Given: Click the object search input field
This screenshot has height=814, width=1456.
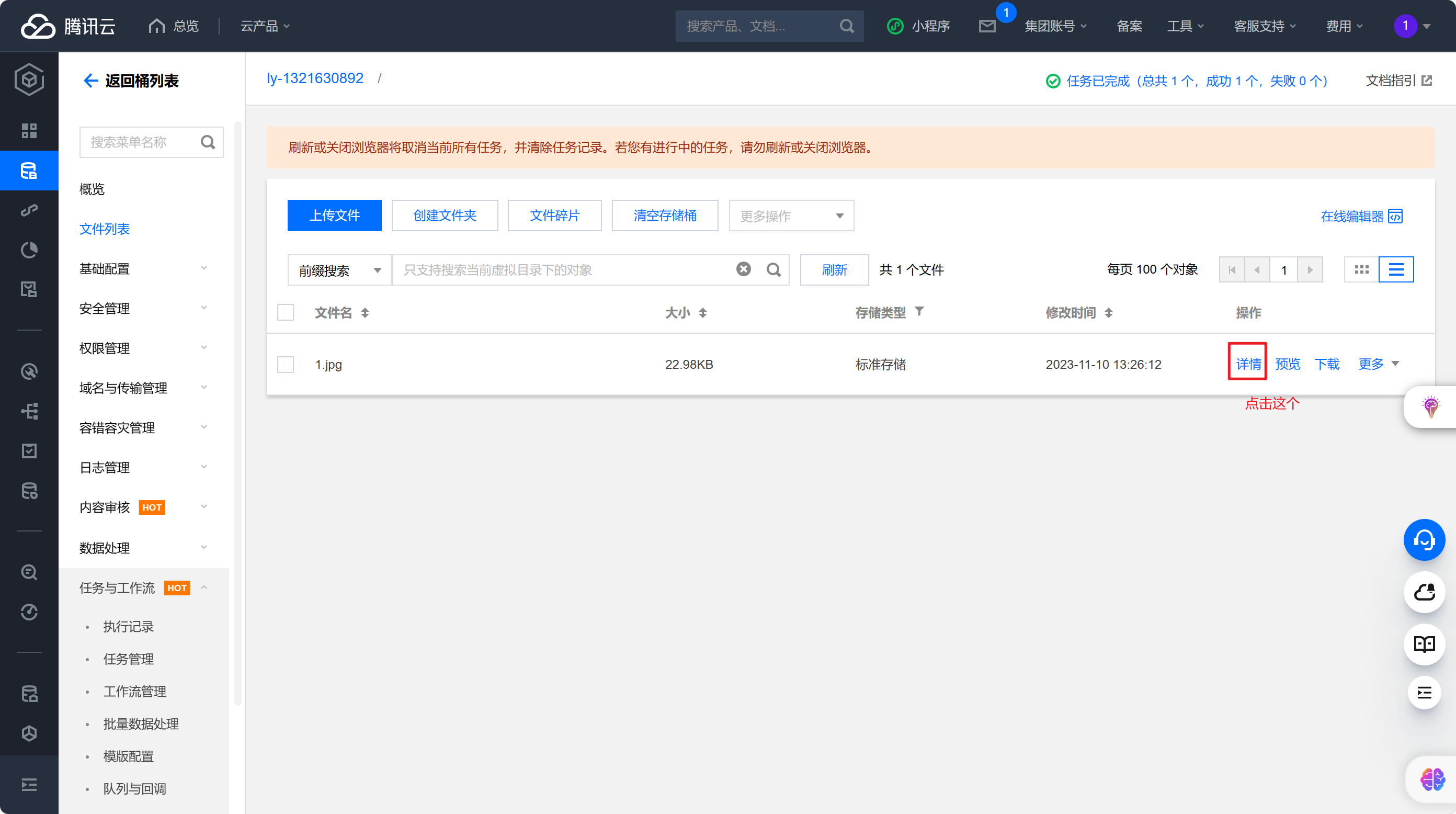Looking at the screenshot, I should (565, 270).
